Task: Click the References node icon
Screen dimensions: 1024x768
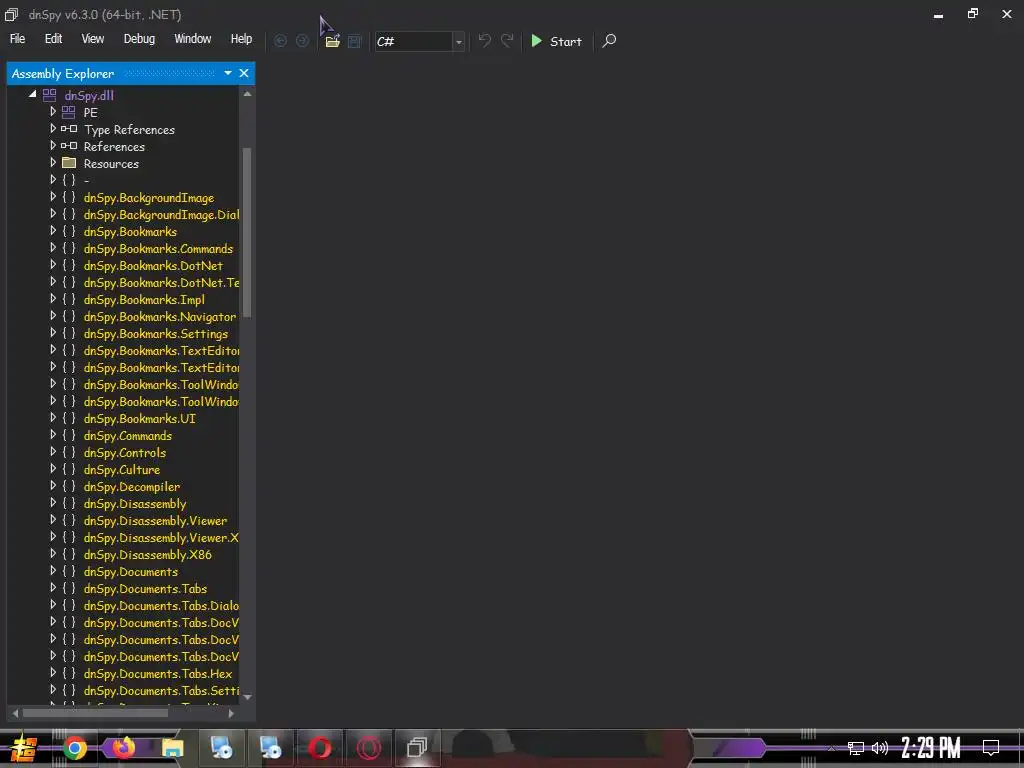Action: pyautogui.click(x=69, y=146)
